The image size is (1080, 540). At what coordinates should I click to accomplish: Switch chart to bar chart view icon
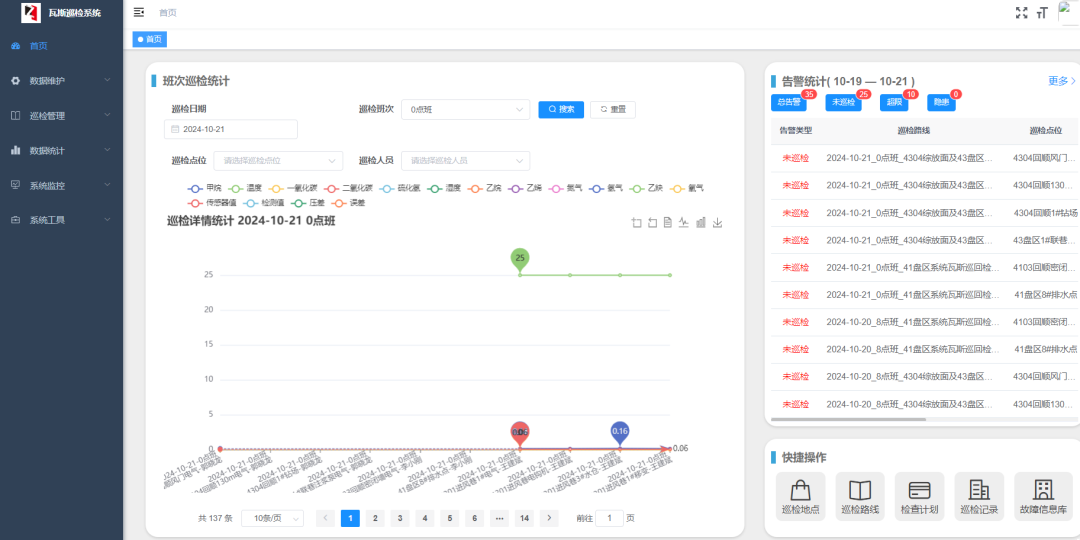tap(701, 222)
